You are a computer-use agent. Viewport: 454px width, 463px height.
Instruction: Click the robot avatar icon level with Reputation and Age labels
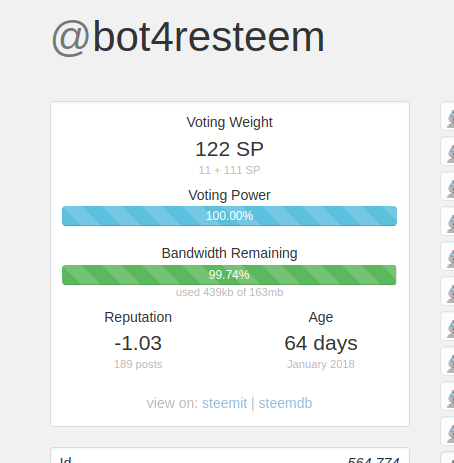click(450, 329)
